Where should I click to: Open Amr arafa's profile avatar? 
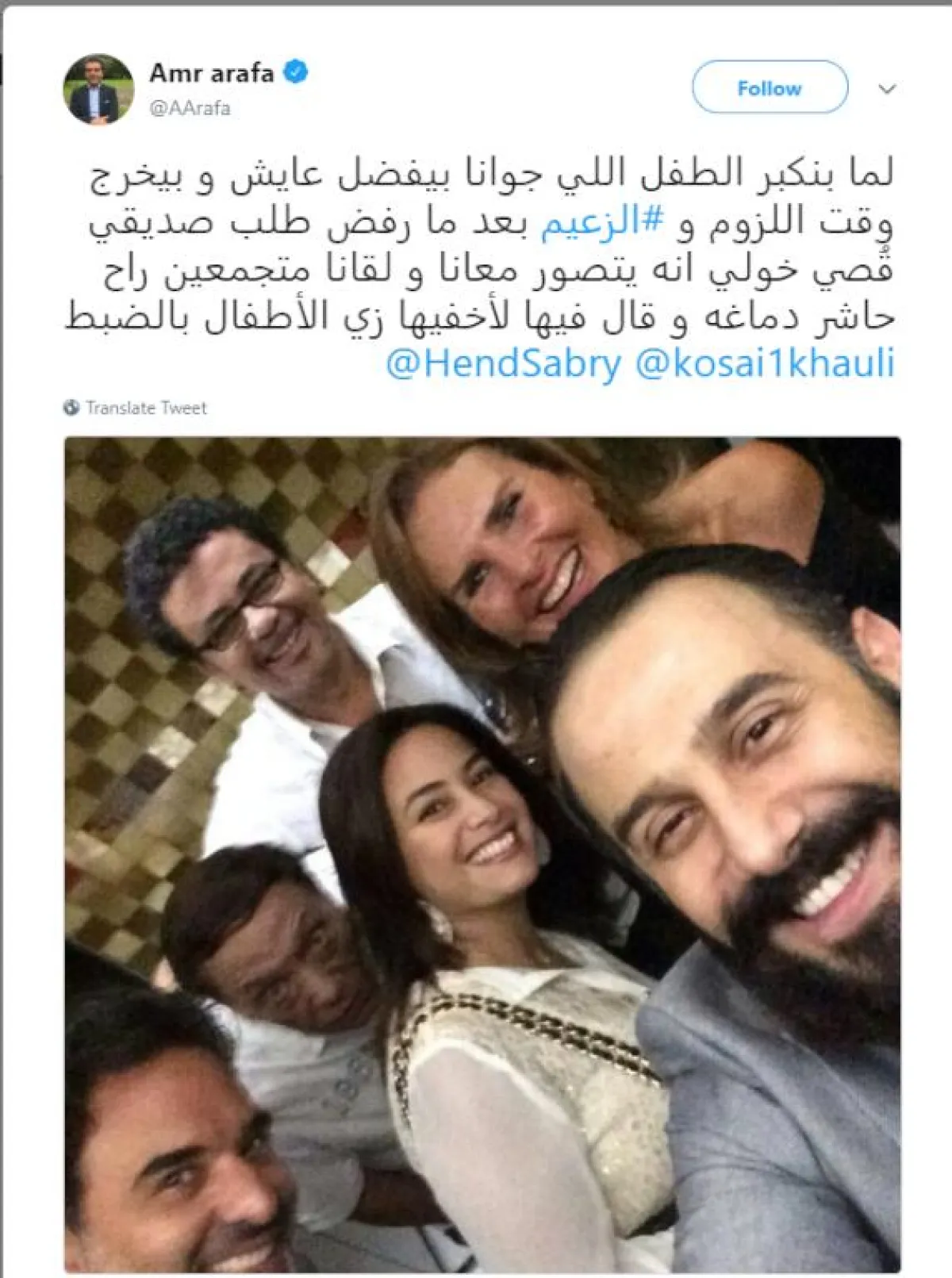point(98,90)
